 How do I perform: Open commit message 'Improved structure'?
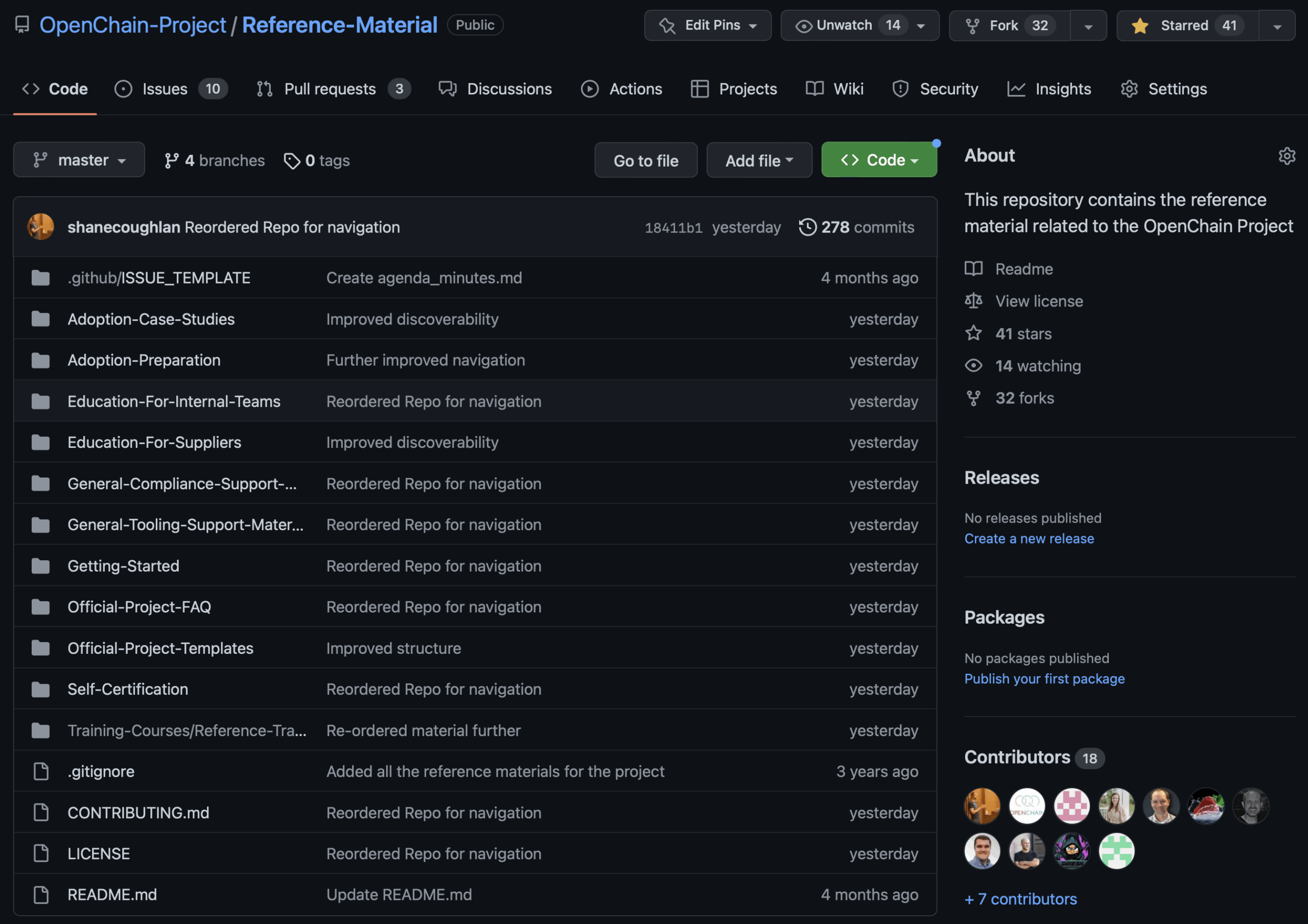coord(393,648)
